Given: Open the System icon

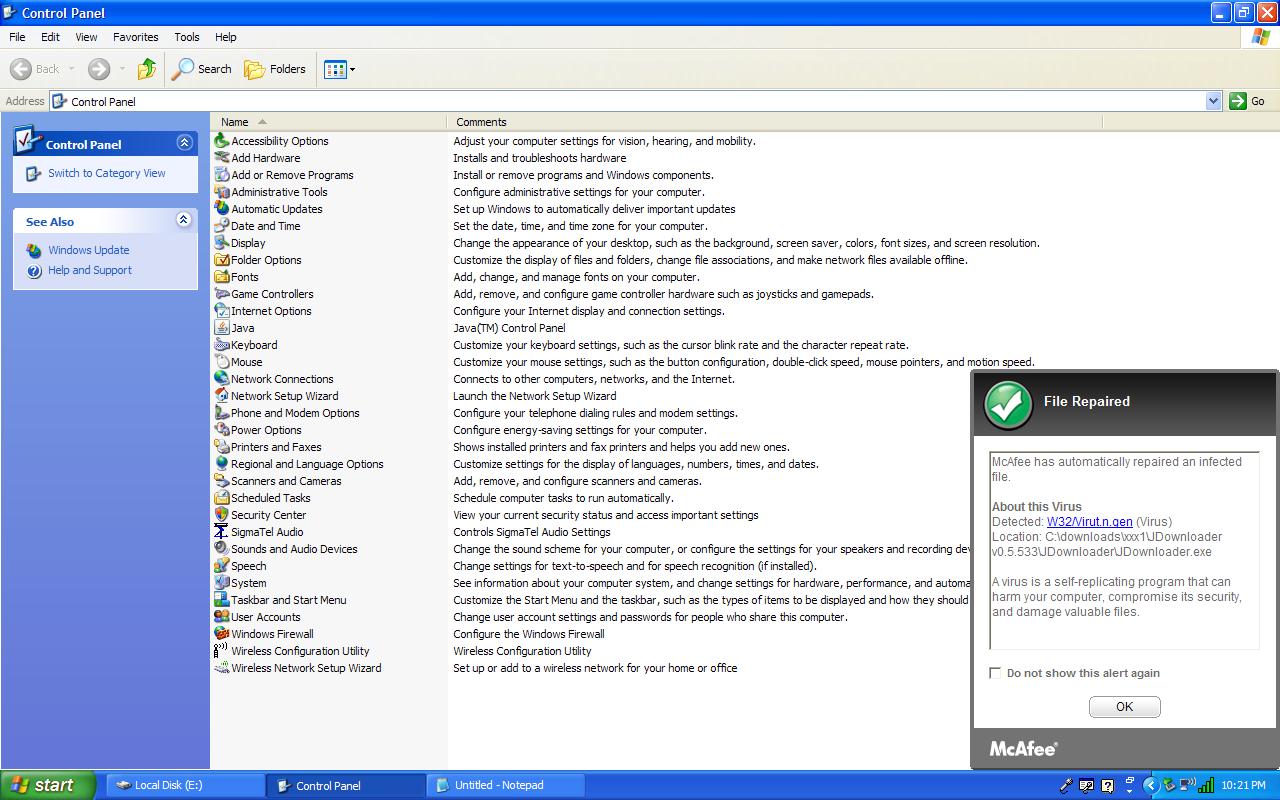Looking at the screenshot, I should pos(222,583).
